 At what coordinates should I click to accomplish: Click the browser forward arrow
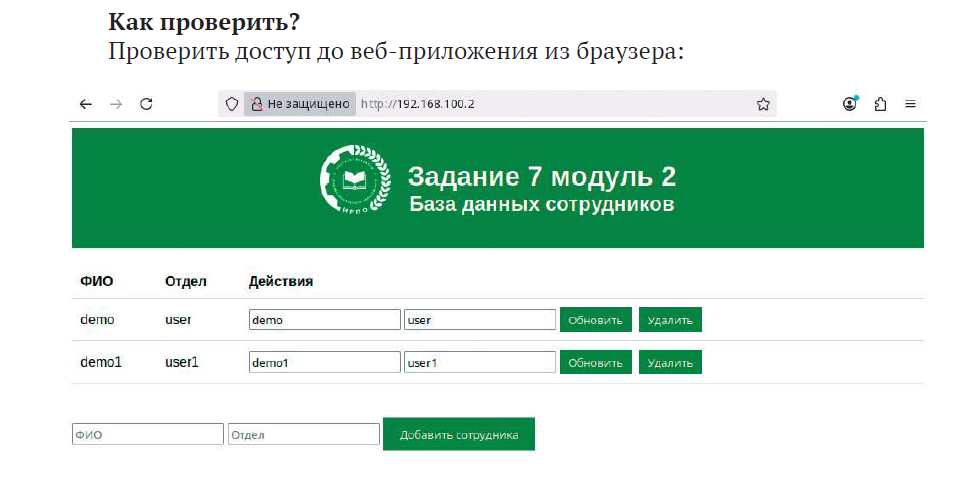[x=116, y=104]
